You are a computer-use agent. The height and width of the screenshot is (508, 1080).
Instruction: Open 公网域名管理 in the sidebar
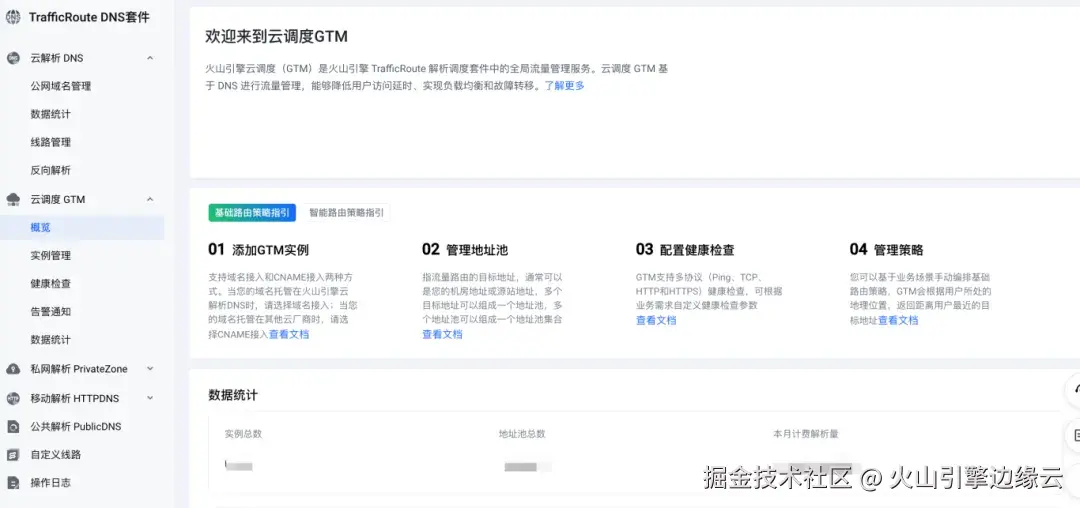[x=61, y=86]
